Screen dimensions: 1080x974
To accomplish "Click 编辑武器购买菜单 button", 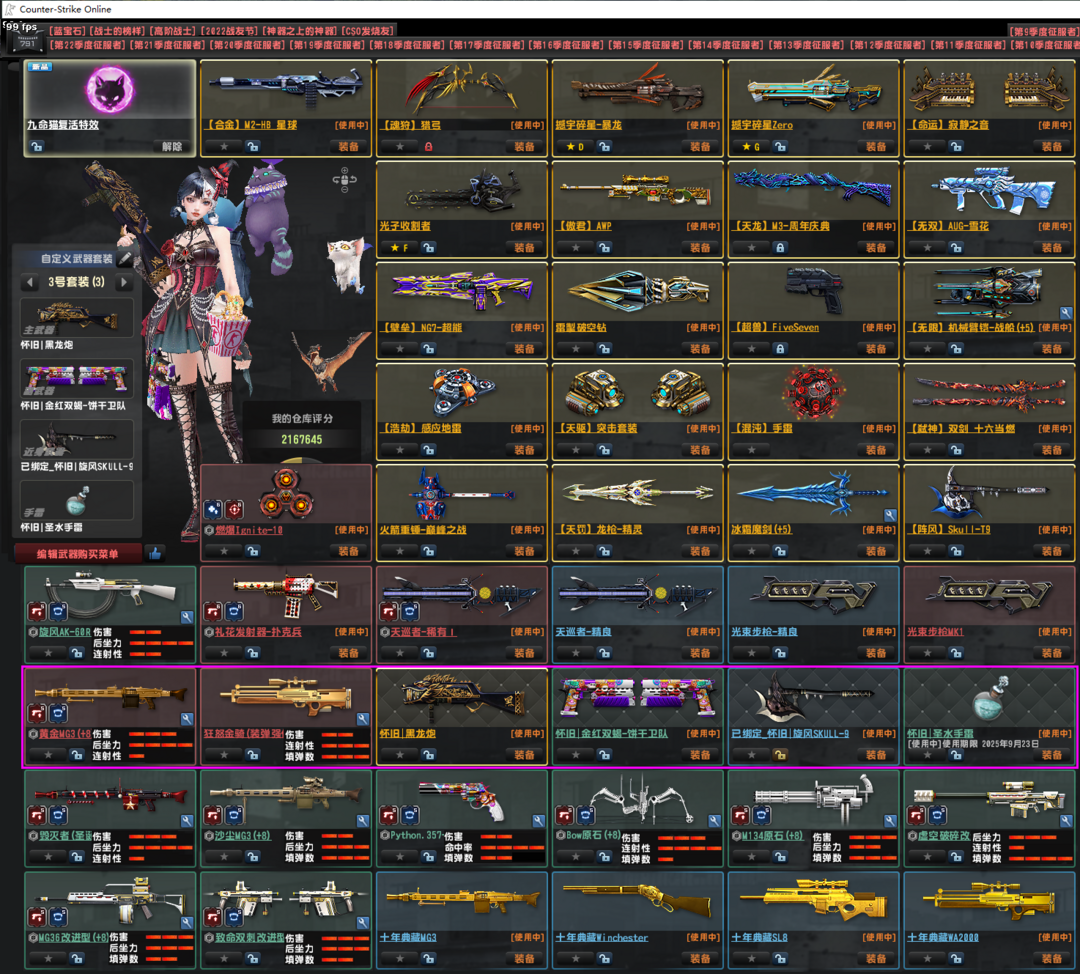I will click(x=78, y=554).
